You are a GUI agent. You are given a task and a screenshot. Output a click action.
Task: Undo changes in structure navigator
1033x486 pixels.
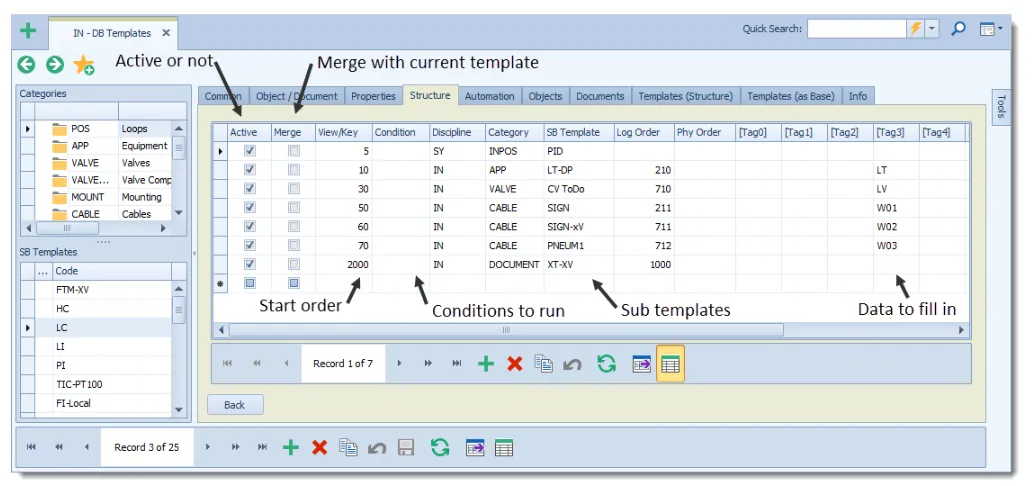click(x=572, y=364)
